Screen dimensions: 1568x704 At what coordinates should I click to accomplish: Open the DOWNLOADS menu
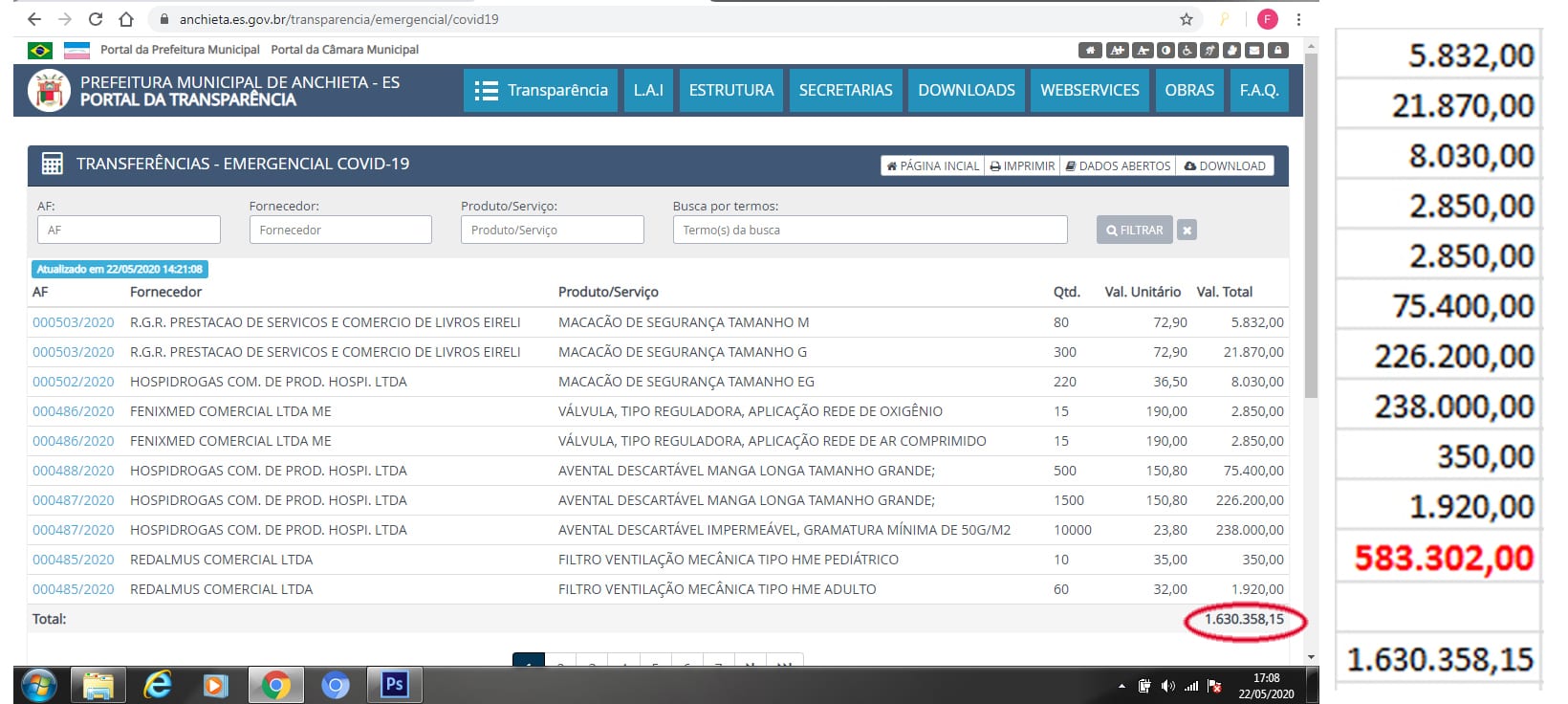click(x=967, y=91)
